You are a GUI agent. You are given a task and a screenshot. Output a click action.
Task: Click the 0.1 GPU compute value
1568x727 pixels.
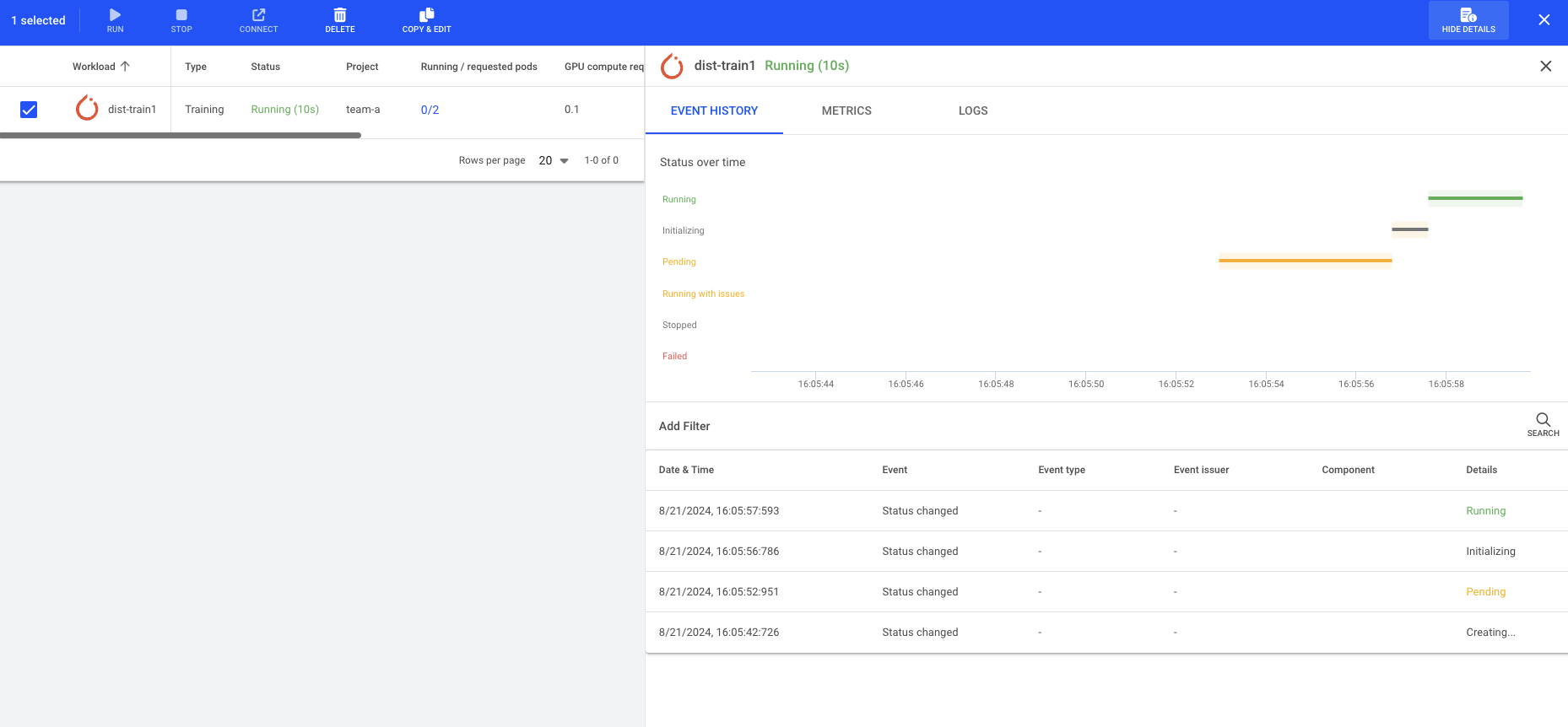(572, 110)
